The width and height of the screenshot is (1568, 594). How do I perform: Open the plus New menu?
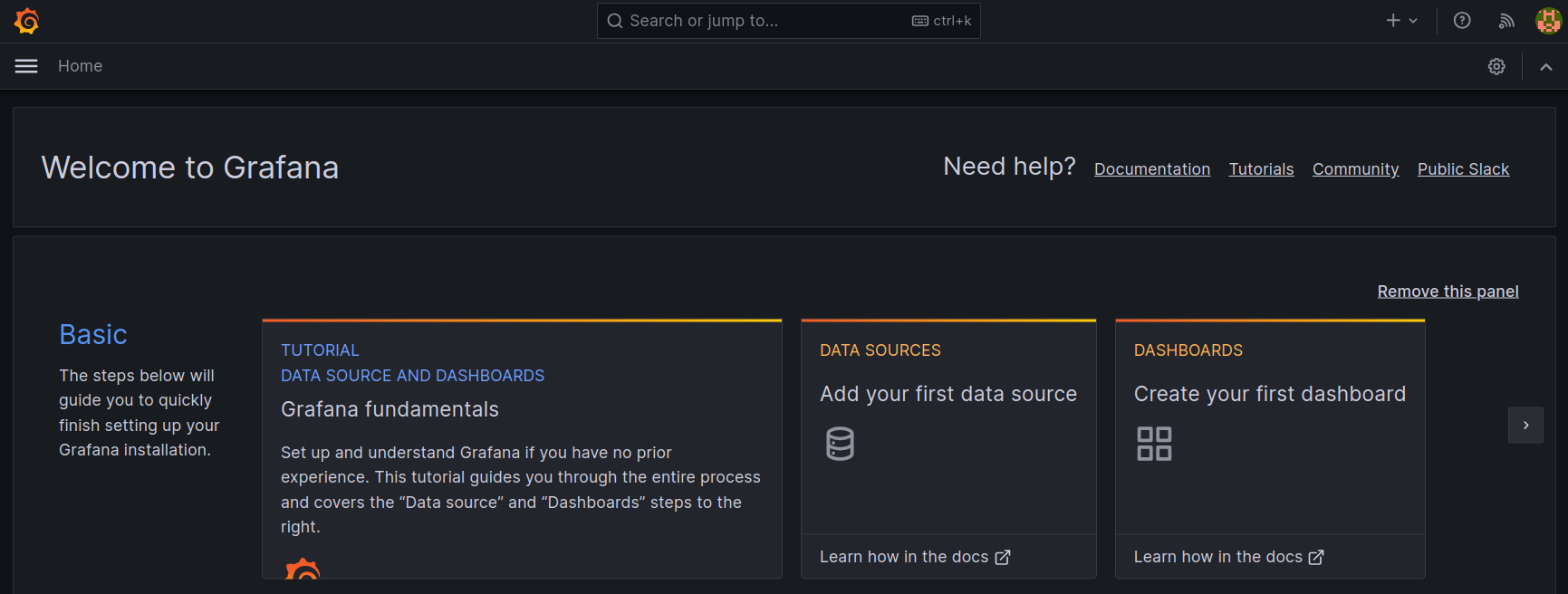1401,21
